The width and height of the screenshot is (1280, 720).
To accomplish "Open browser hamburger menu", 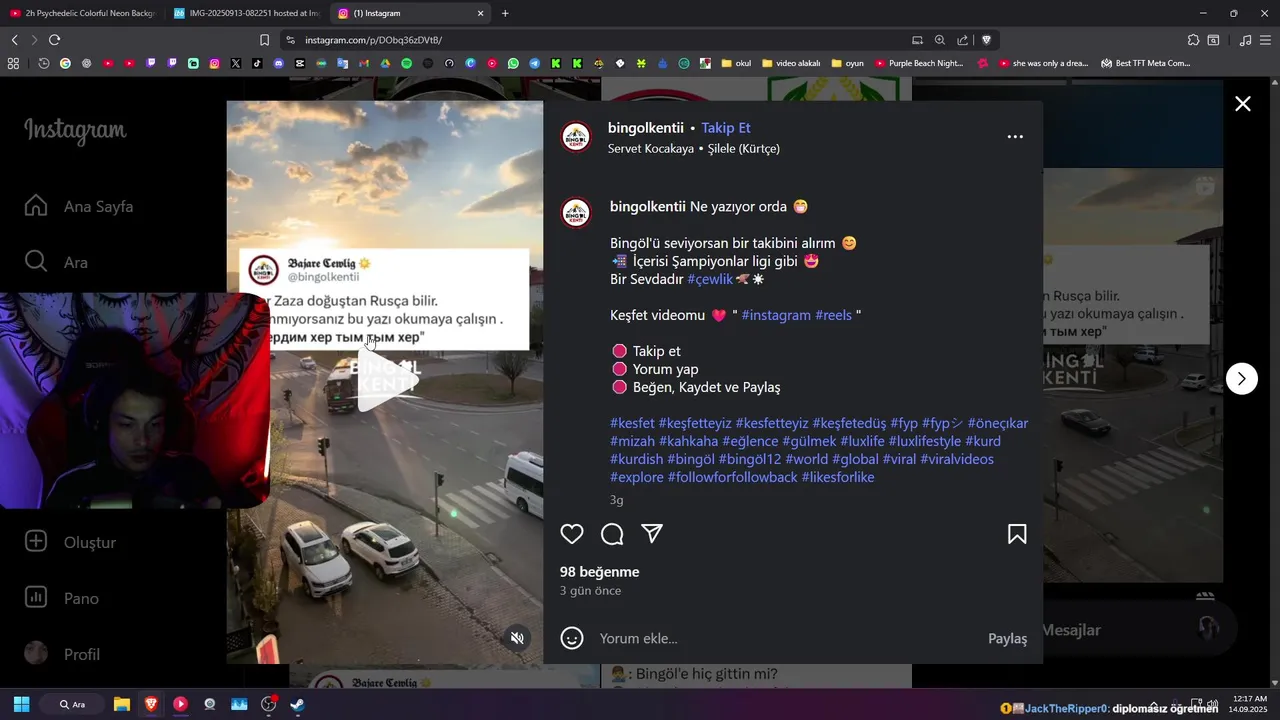I will pos(1266,40).
